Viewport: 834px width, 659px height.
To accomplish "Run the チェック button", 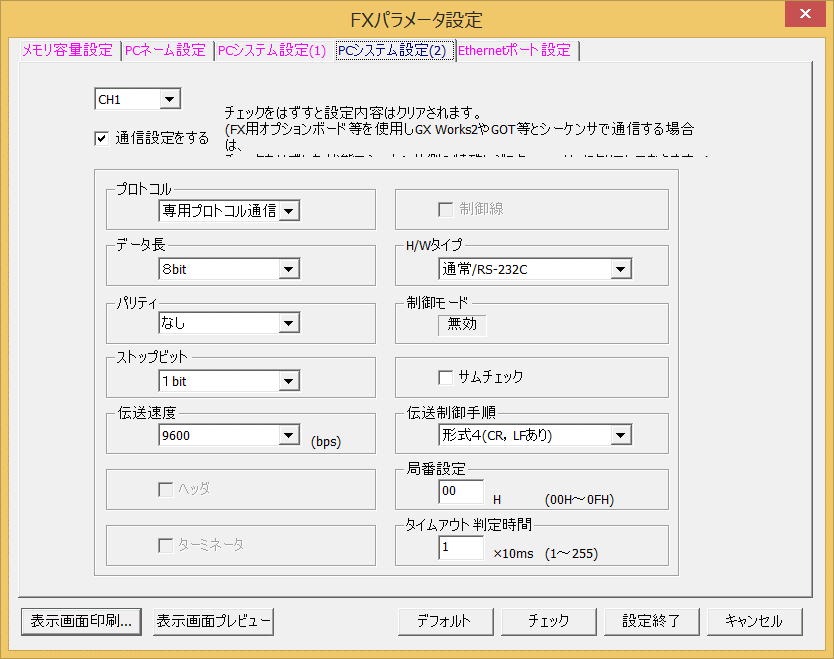I will 548,621.
